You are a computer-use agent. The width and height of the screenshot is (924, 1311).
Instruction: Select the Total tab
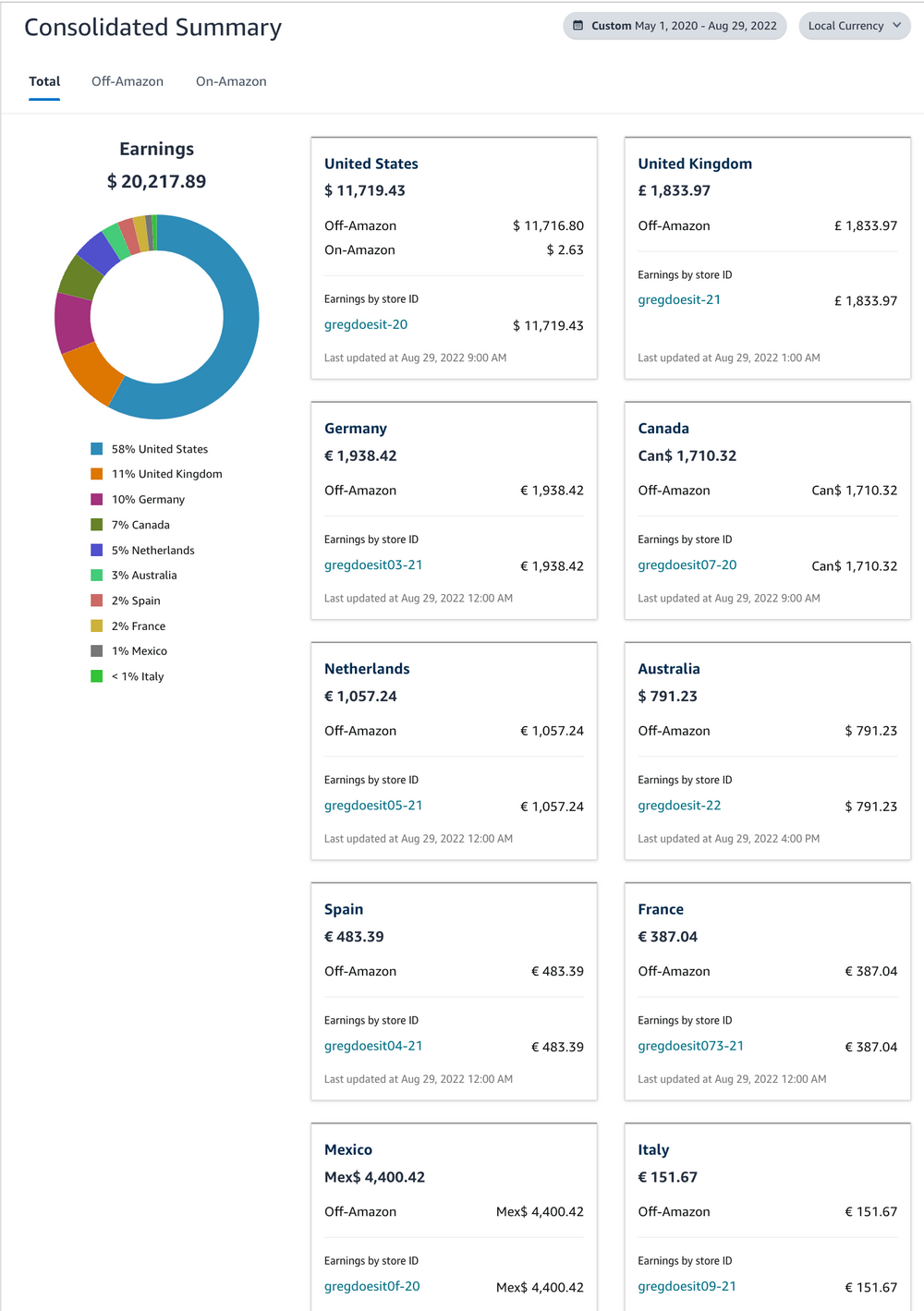[x=43, y=81]
